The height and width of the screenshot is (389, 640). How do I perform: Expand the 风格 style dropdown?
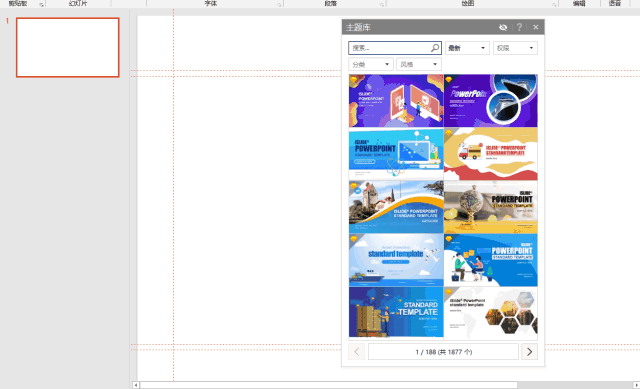tap(419, 64)
